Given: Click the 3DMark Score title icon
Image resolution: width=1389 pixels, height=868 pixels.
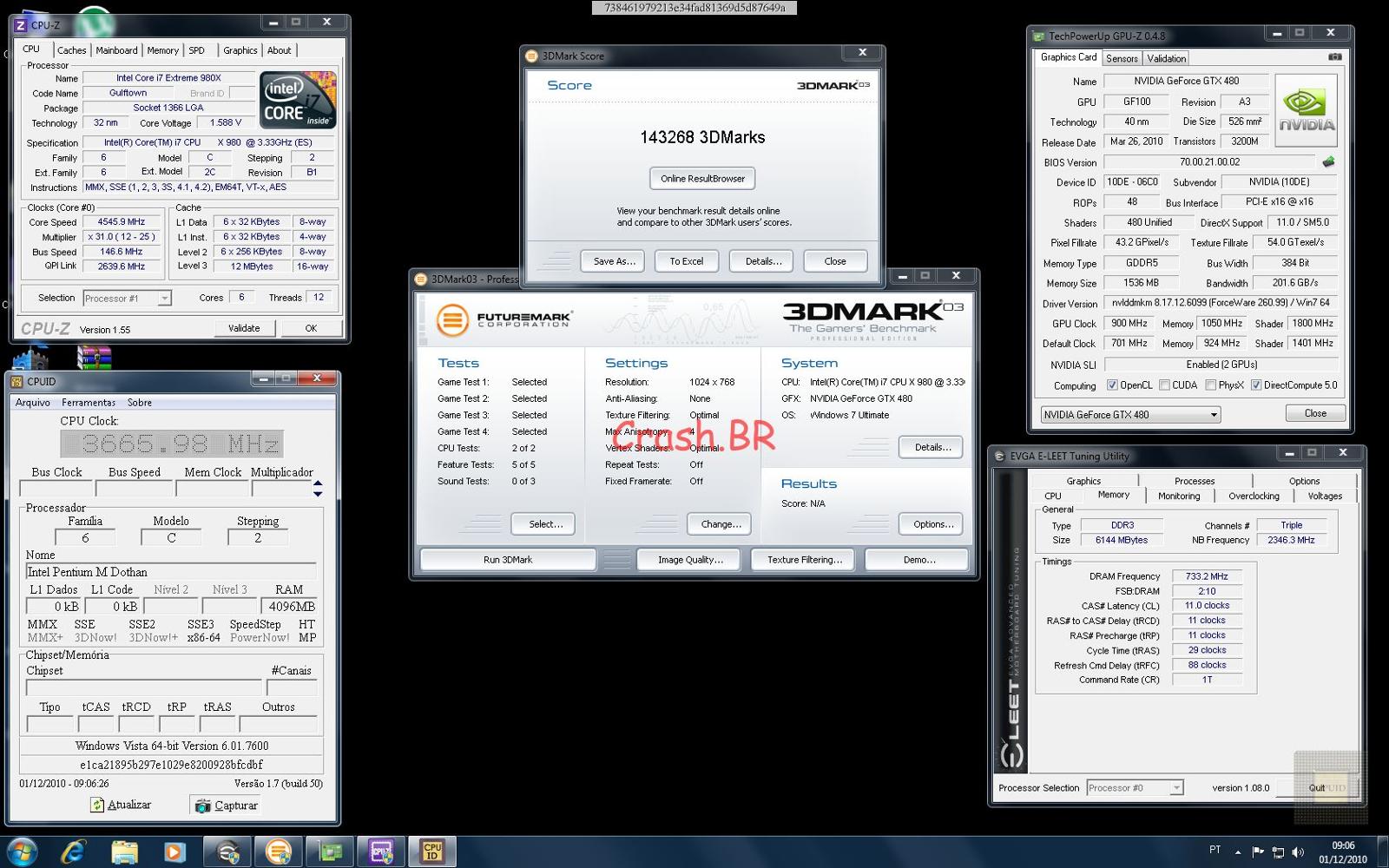Looking at the screenshot, I should point(532,56).
